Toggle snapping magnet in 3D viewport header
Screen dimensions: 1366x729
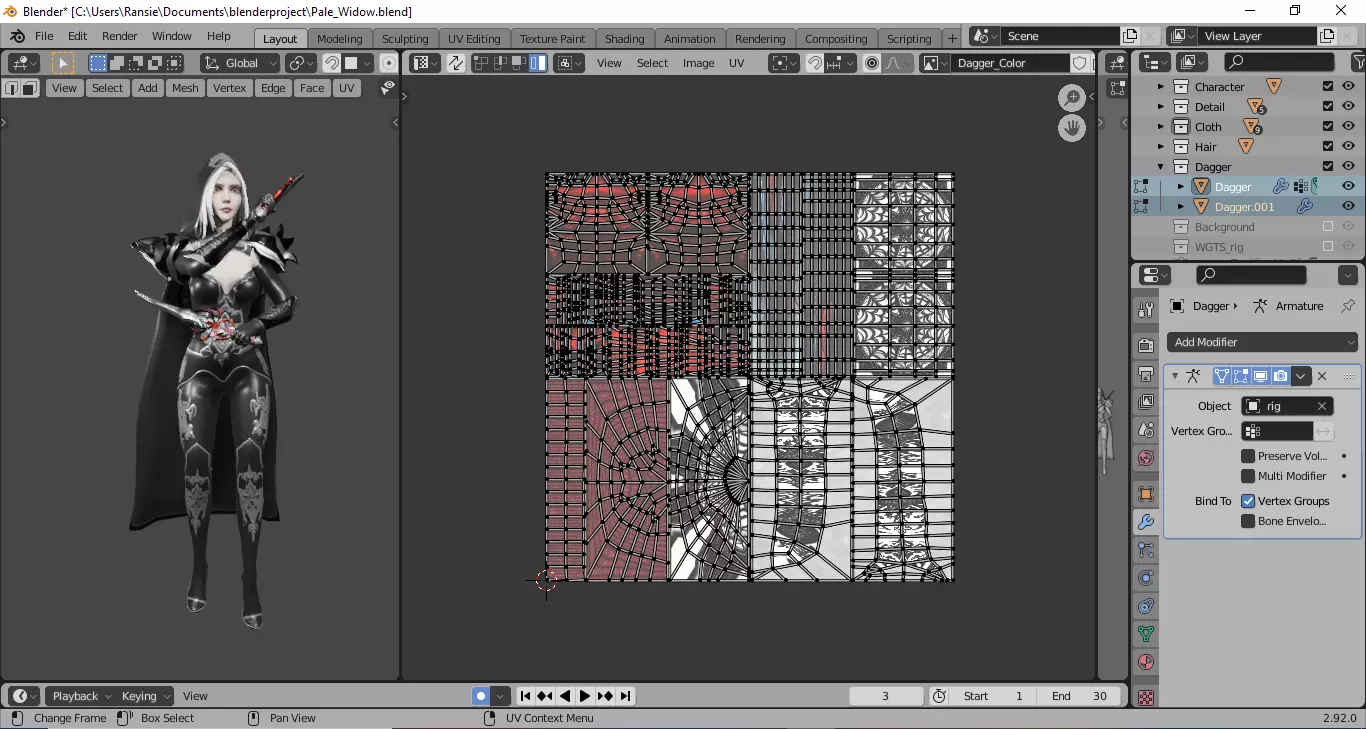332,63
